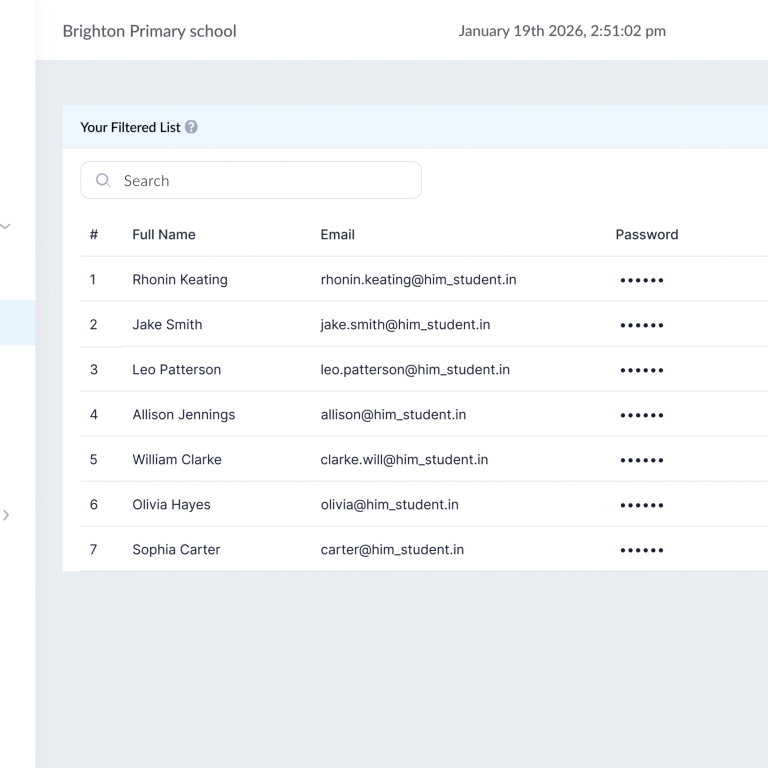Click the allison@him_student.in email address
The height and width of the screenshot is (768, 768).
393,415
